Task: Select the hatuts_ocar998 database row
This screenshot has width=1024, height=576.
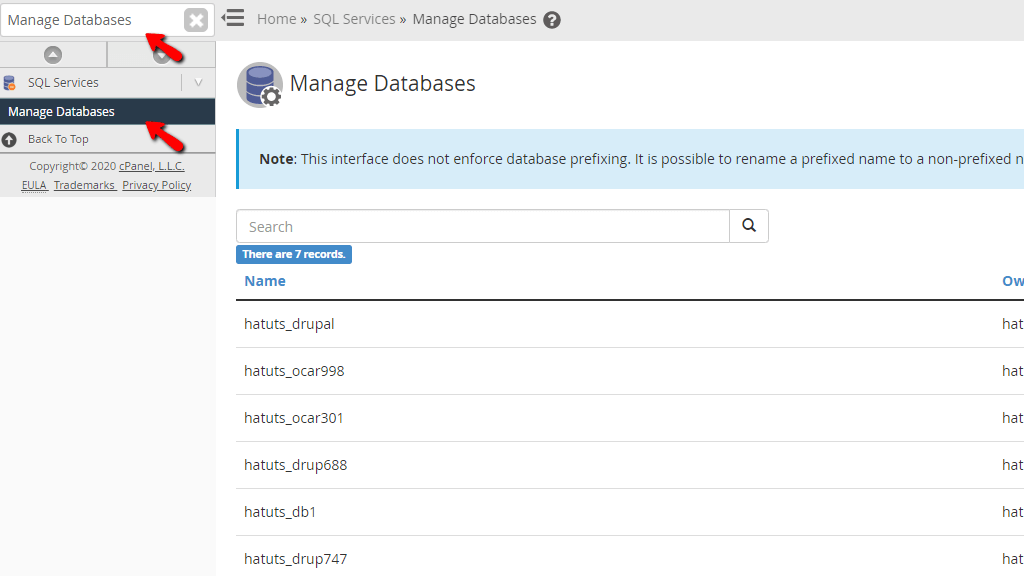Action: [x=630, y=371]
